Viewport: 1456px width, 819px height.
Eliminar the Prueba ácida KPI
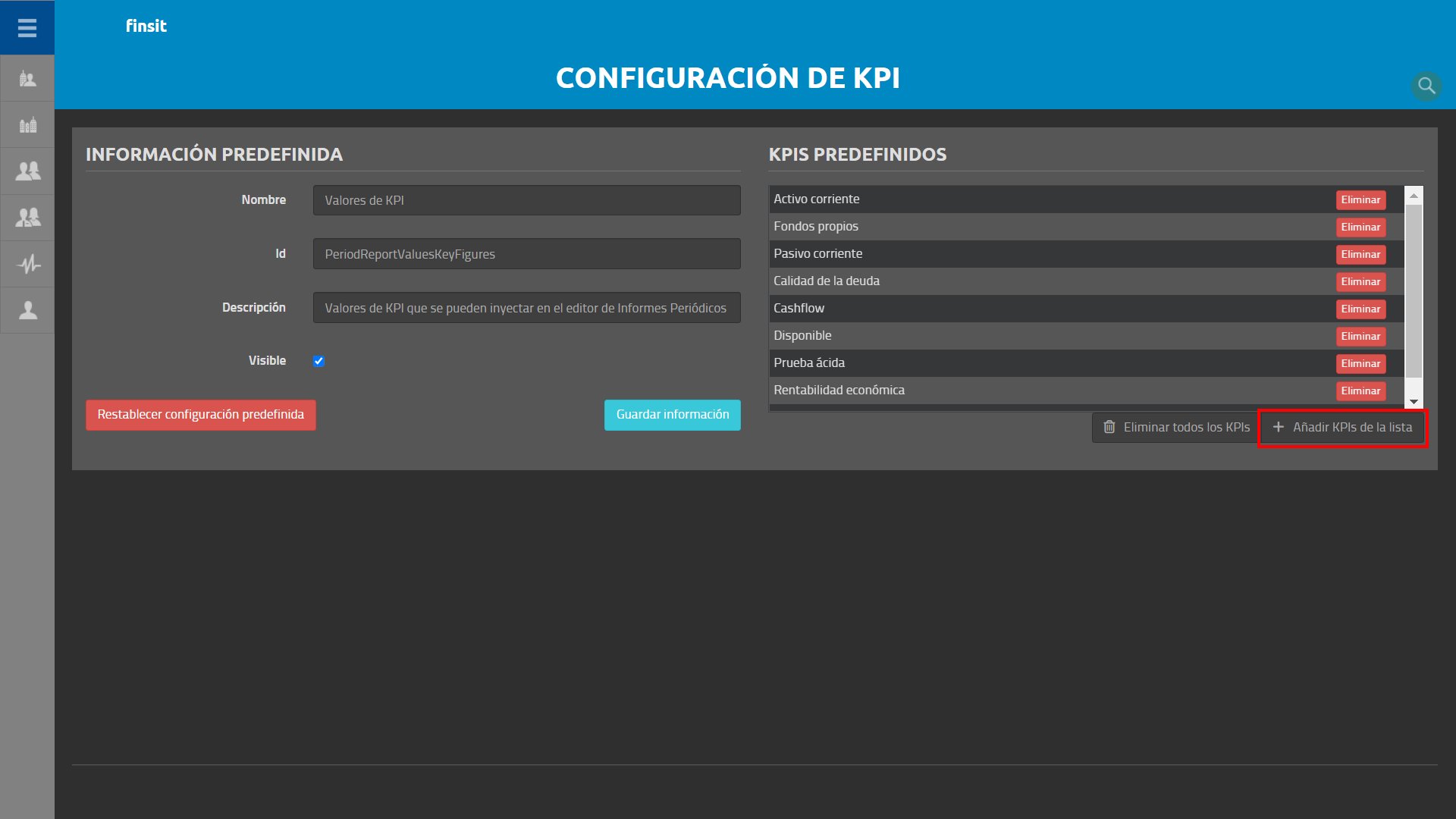(1360, 363)
